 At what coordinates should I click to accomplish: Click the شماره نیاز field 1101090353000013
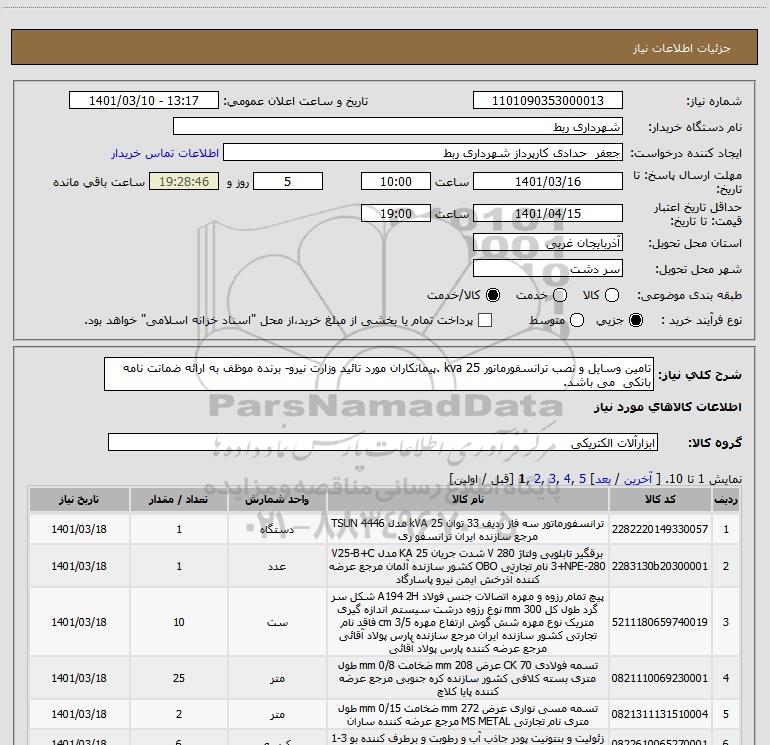click(x=548, y=101)
